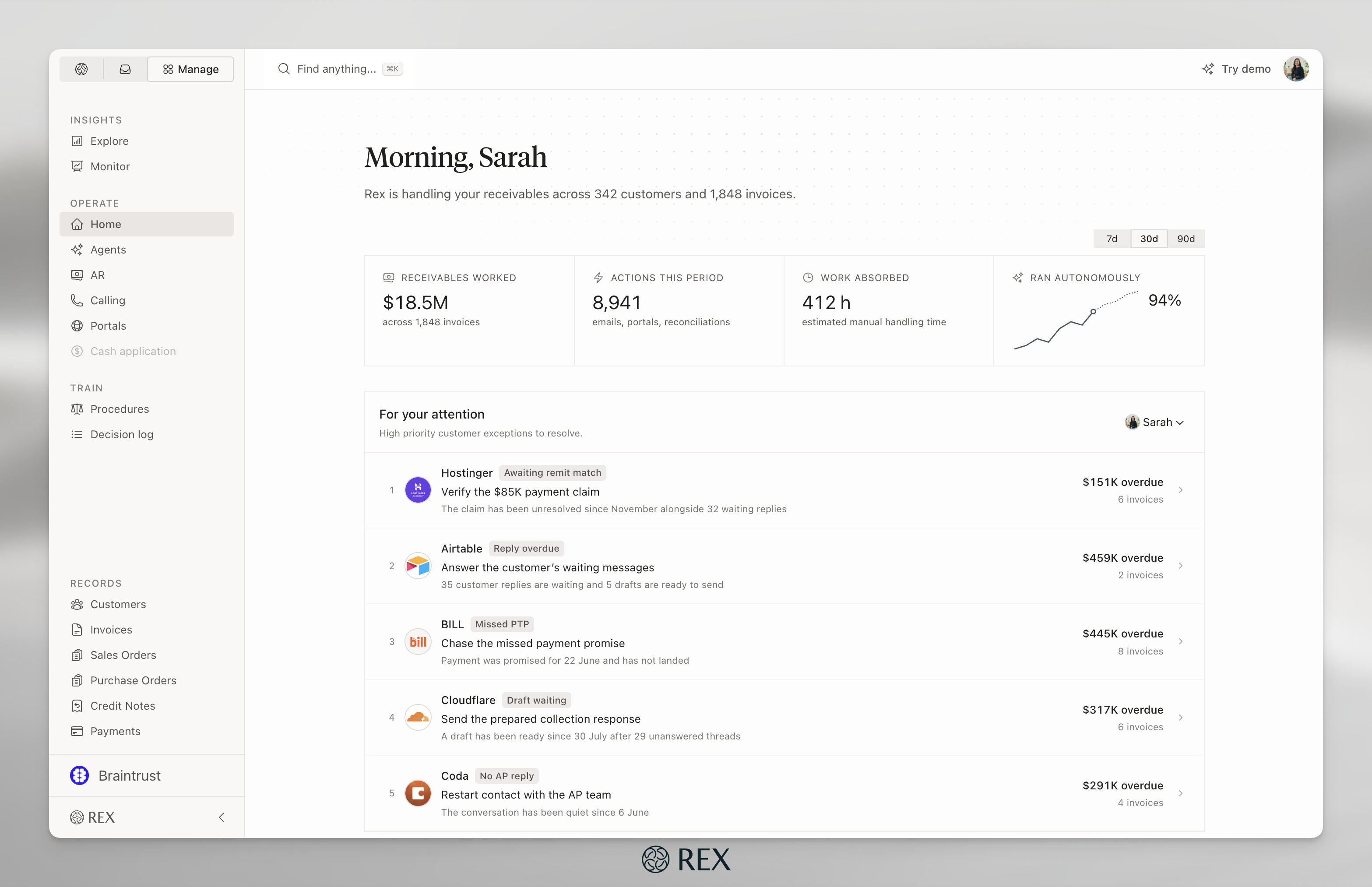The width and height of the screenshot is (1372, 887).
Task: Click the Portals globe icon
Action: pyautogui.click(x=77, y=326)
